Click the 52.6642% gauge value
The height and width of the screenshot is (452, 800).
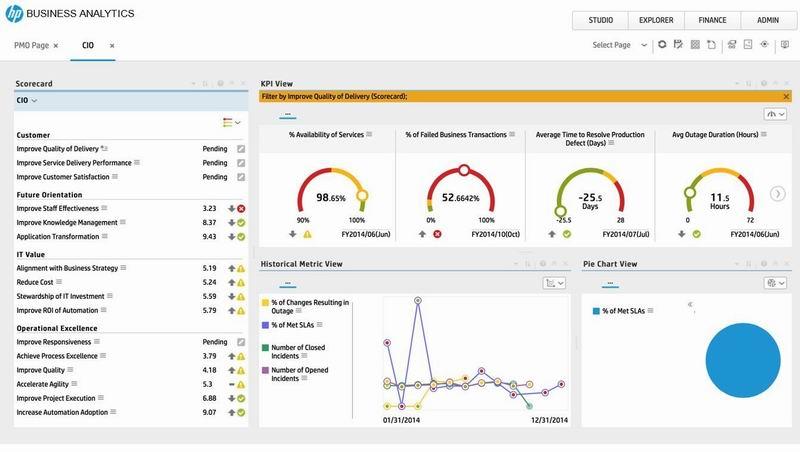pyautogui.click(x=461, y=197)
